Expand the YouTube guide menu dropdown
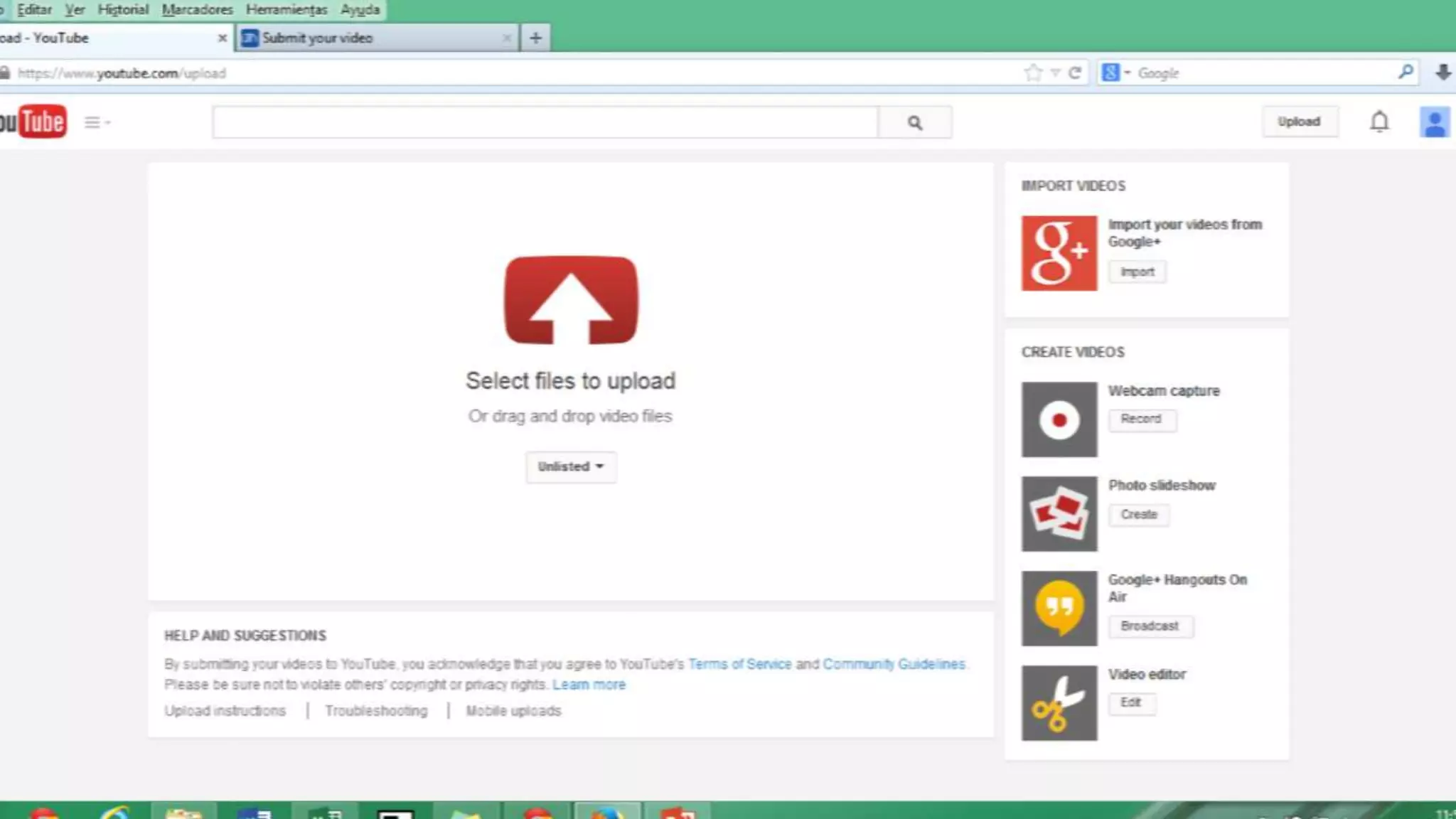 click(x=97, y=122)
